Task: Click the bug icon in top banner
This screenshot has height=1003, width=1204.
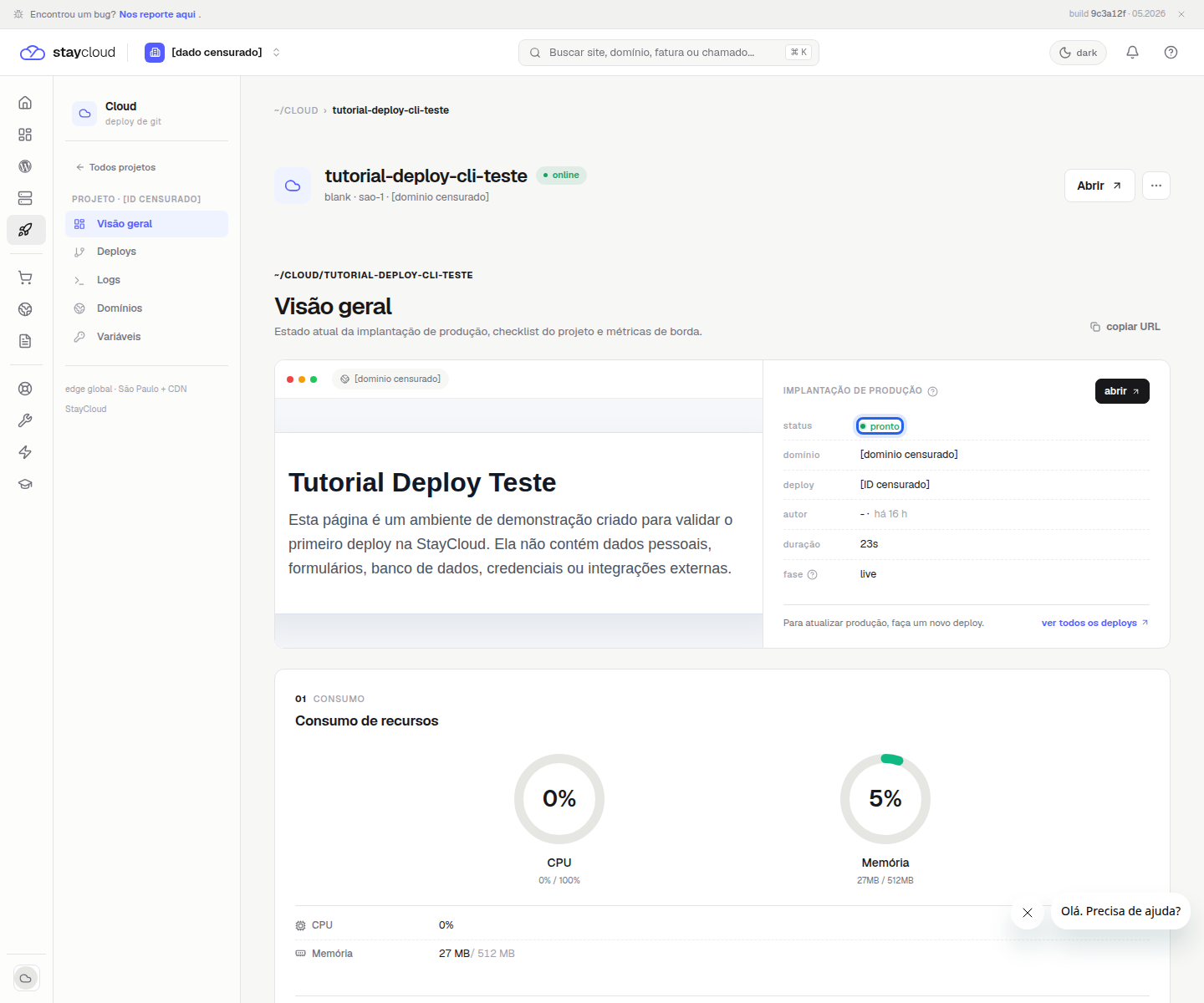Action: 18,14
